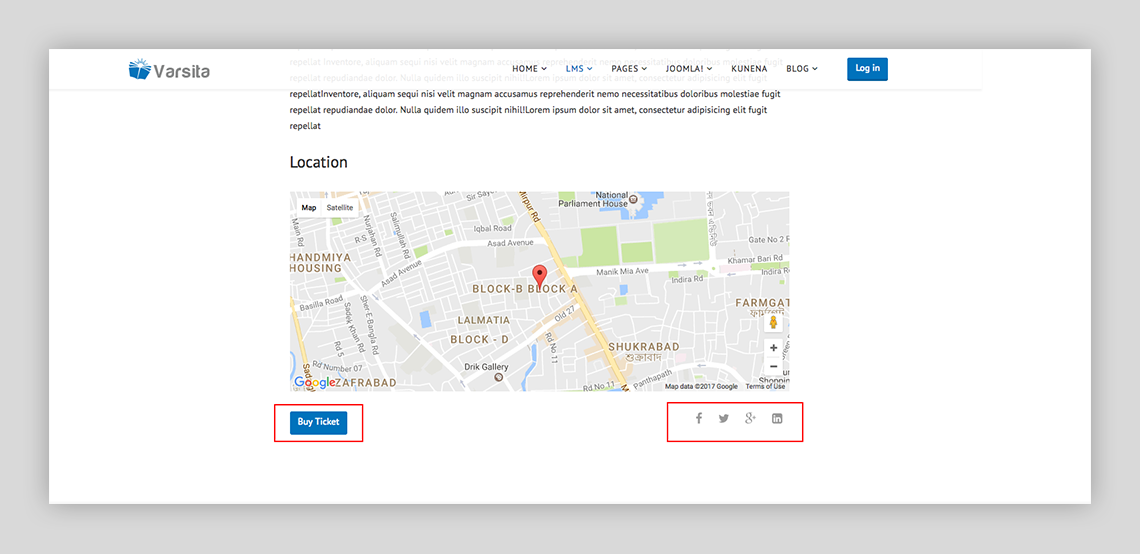The image size is (1140, 554).
Task: Share via the Google Plus icon
Action: [750, 418]
